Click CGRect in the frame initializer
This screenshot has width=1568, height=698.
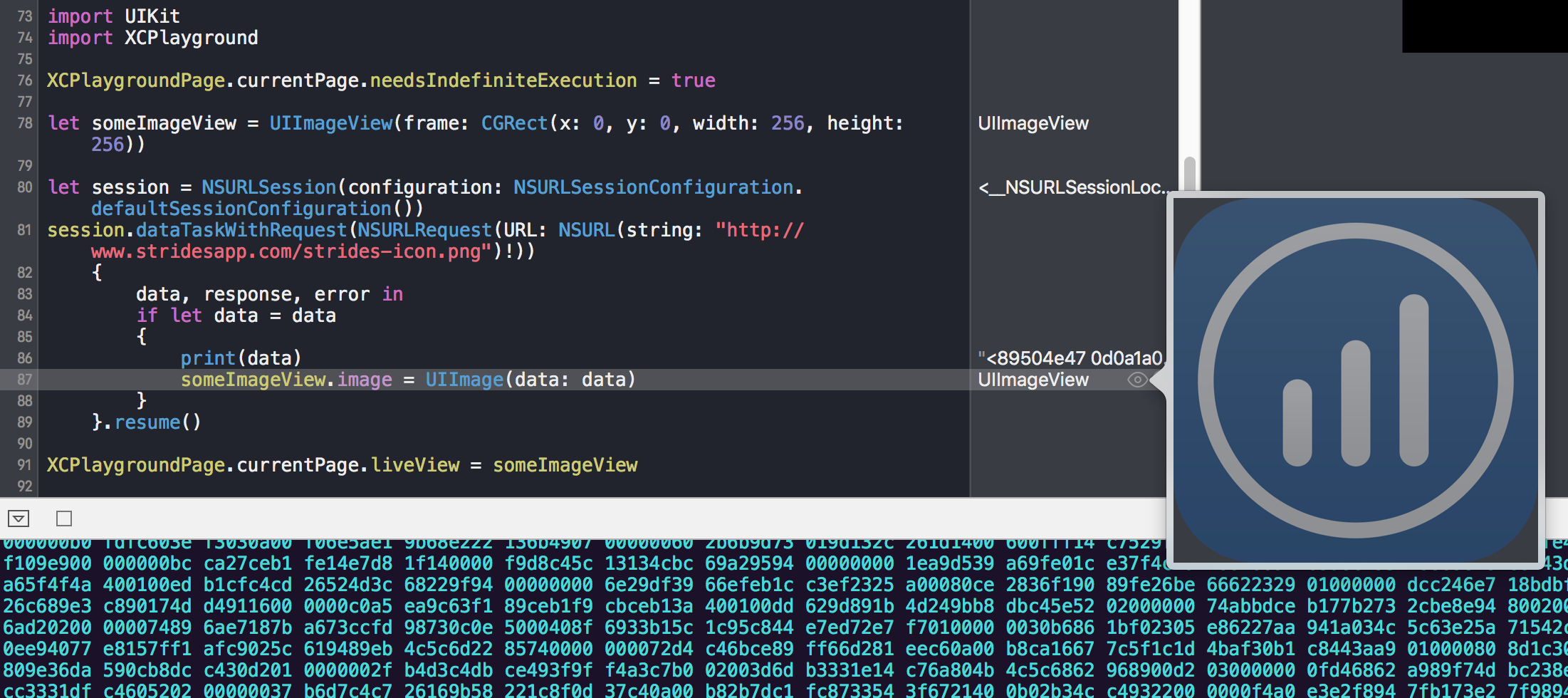(x=515, y=123)
